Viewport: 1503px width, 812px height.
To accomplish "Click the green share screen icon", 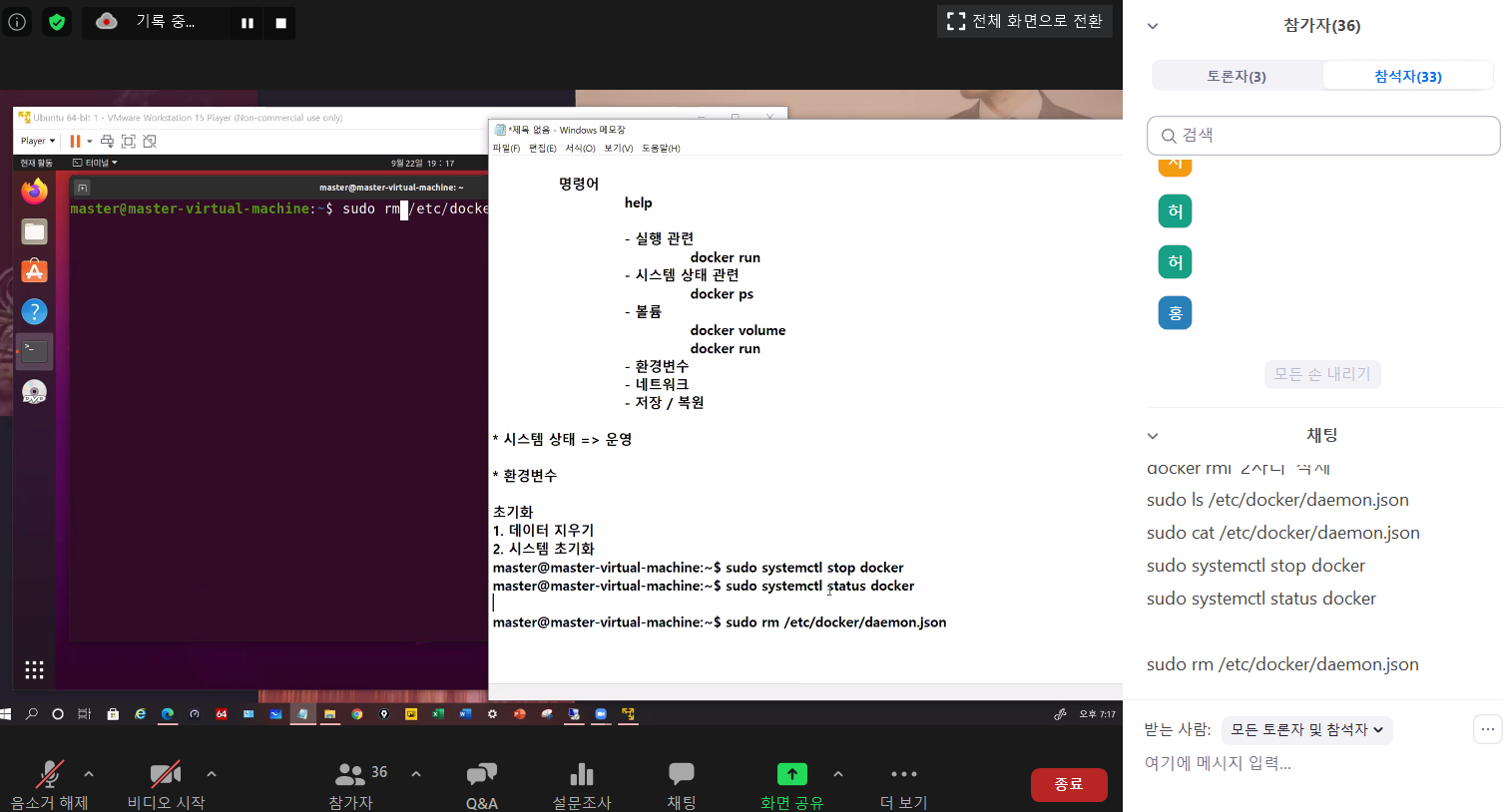I will click(791, 774).
